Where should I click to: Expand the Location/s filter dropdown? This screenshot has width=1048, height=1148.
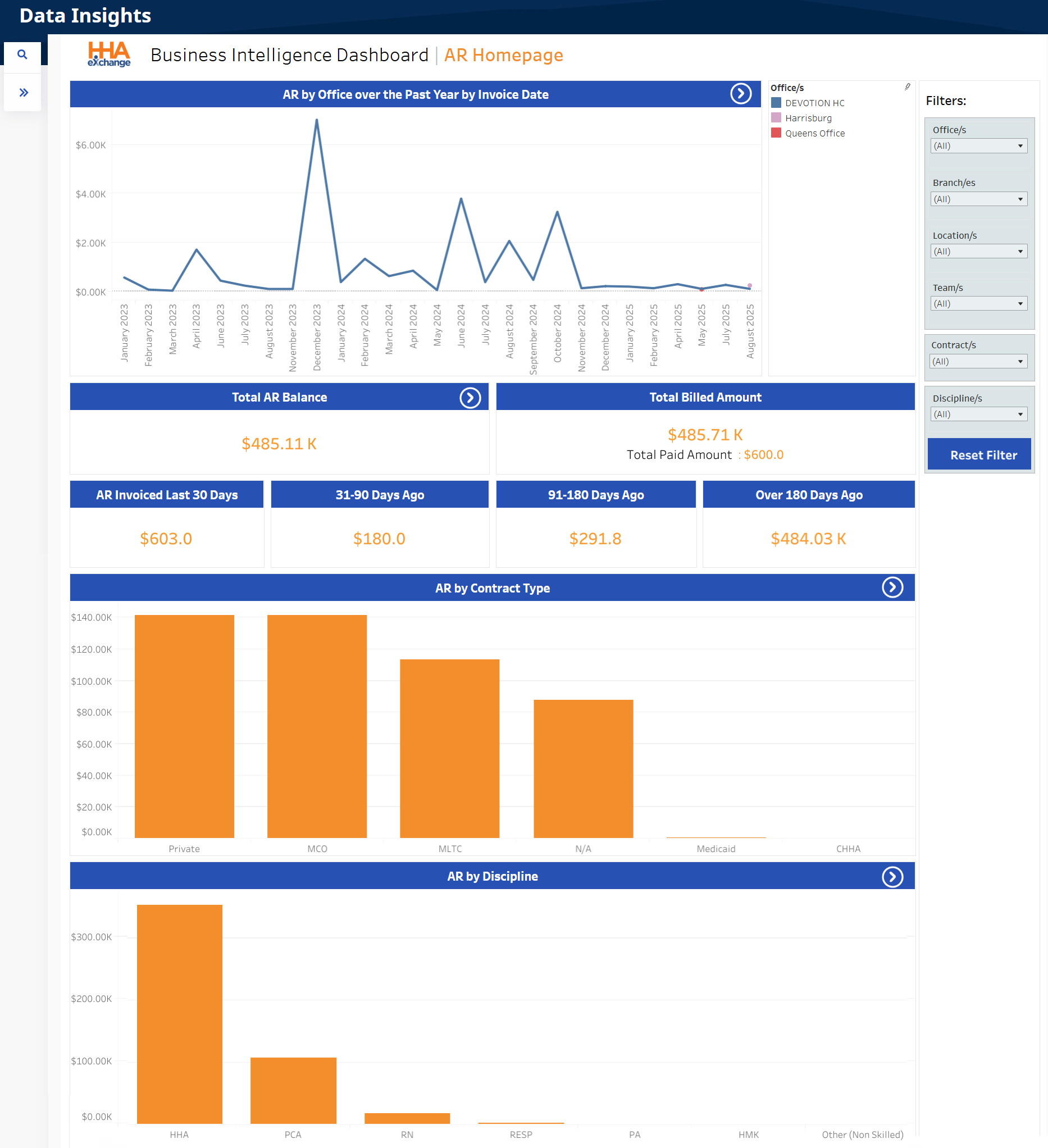pyautogui.click(x=978, y=251)
